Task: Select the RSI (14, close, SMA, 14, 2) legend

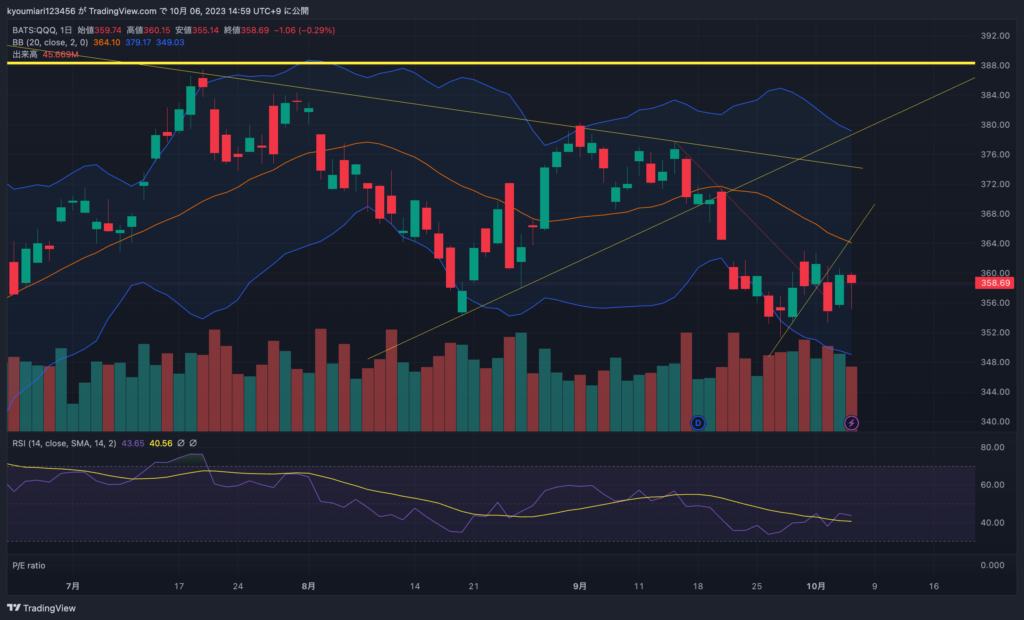Action: pyautogui.click(x=64, y=443)
